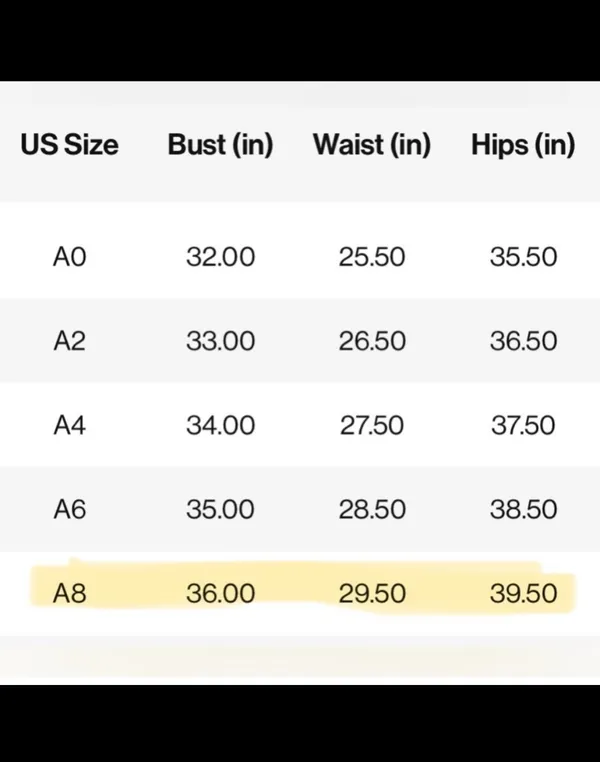
Task: Click the highlighted 39.50 hips value
Action: click(523, 593)
